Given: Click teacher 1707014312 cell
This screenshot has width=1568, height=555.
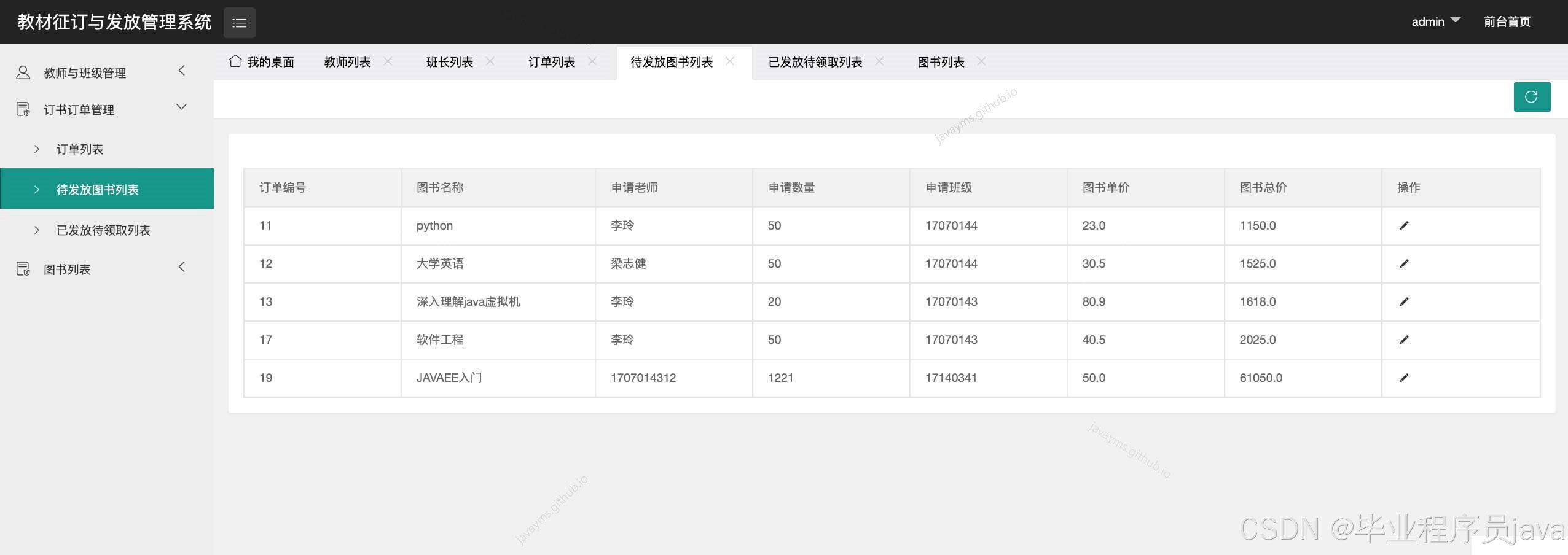Looking at the screenshot, I should coord(674,378).
